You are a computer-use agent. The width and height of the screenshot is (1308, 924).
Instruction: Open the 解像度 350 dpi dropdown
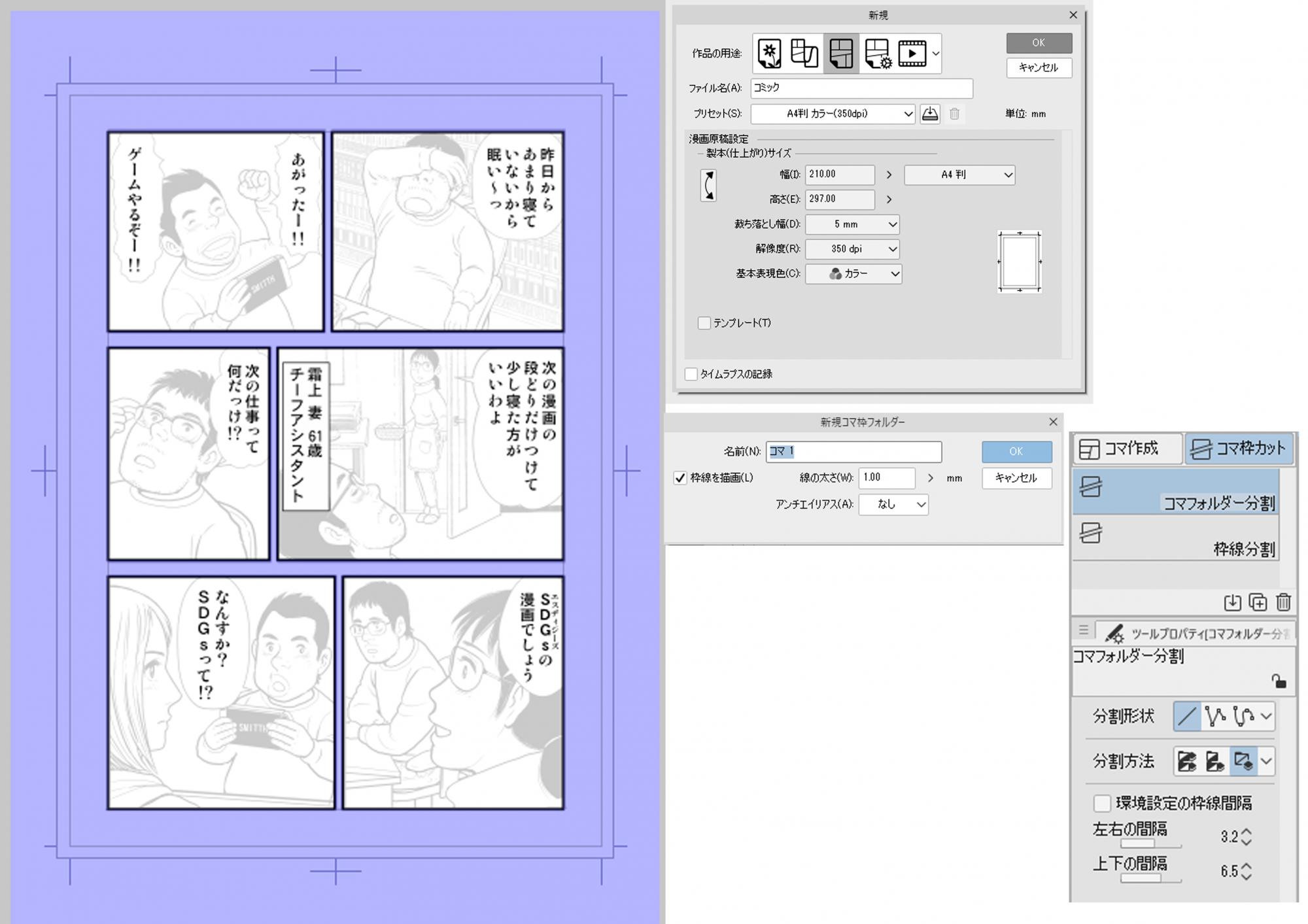coord(853,249)
